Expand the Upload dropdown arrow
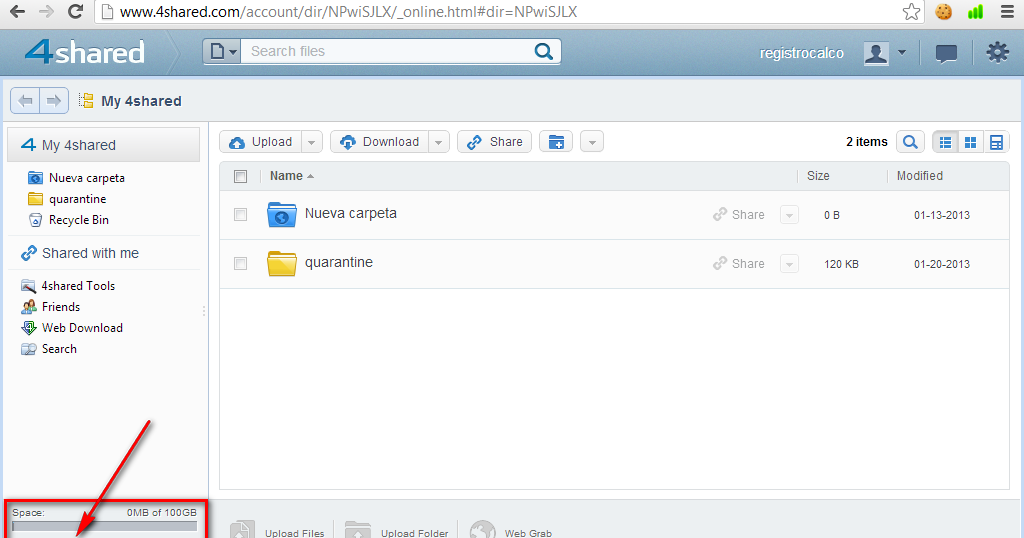This screenshot has width=1024, height=538. [312, 142]
